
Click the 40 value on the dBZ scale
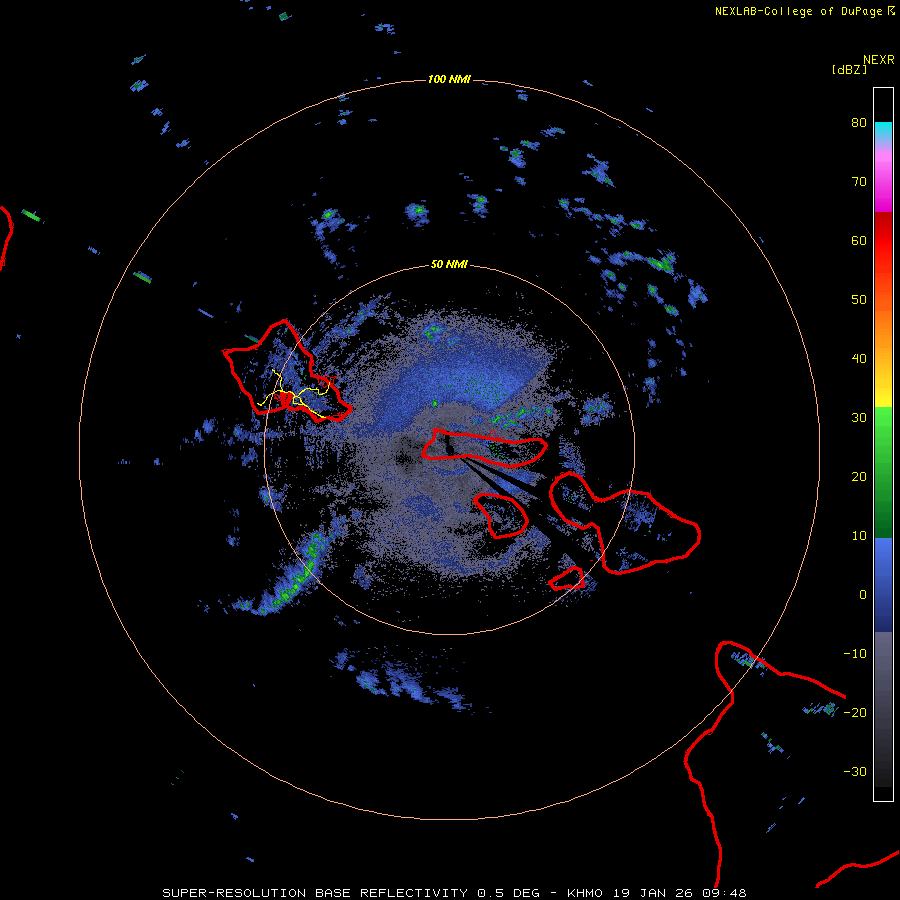859,359
